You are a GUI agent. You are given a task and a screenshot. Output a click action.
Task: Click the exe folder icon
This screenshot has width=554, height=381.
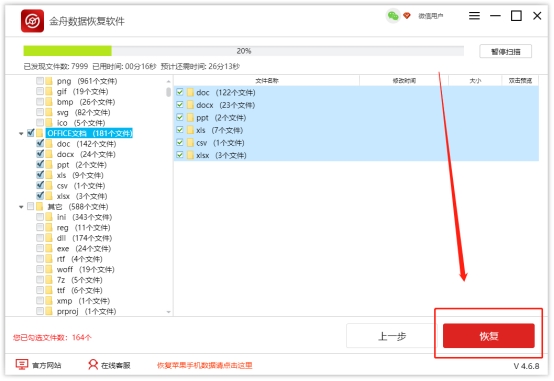coord(49,248)
